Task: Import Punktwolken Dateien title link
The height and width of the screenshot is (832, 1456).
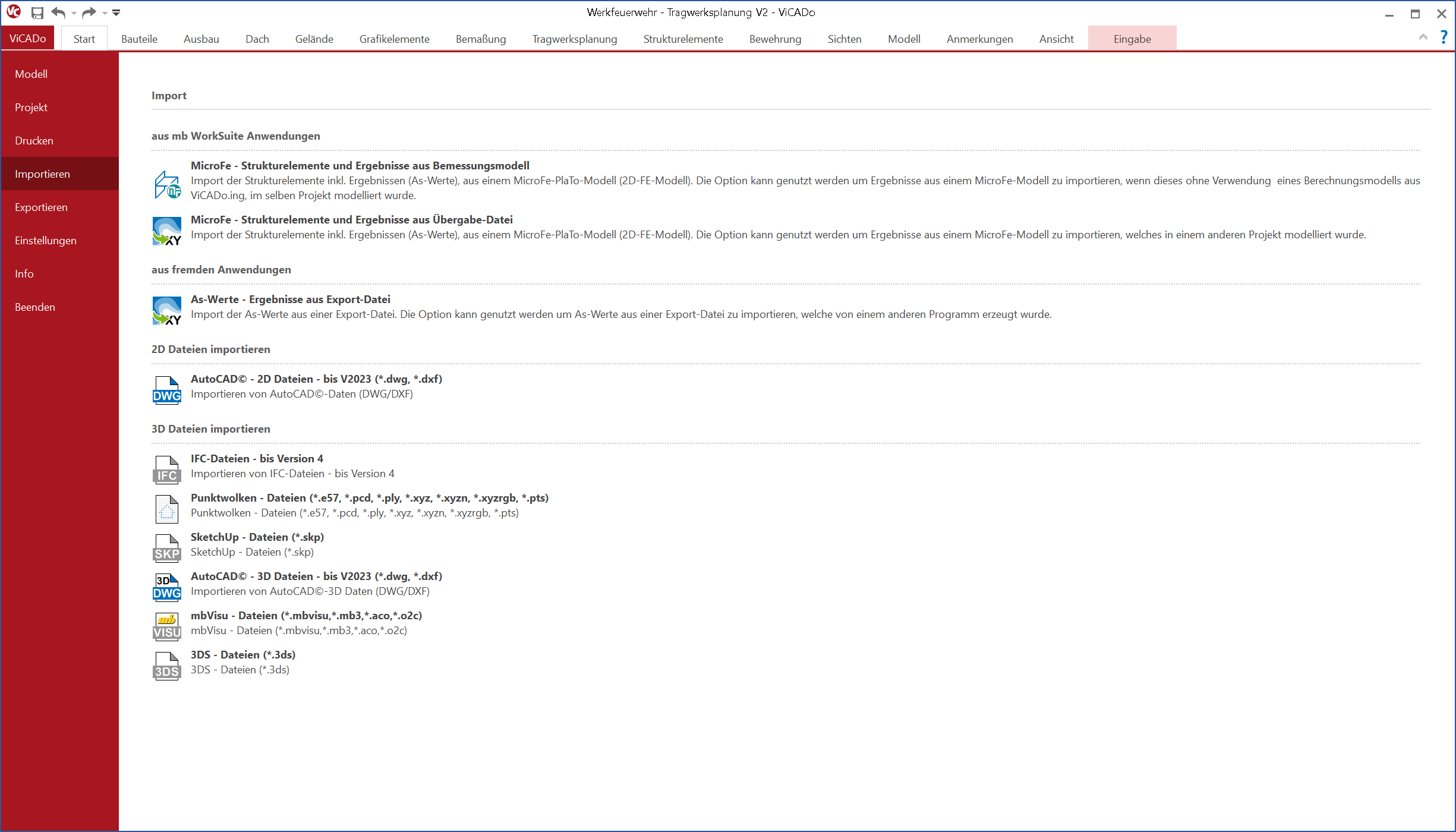Action: click(370, 498)
